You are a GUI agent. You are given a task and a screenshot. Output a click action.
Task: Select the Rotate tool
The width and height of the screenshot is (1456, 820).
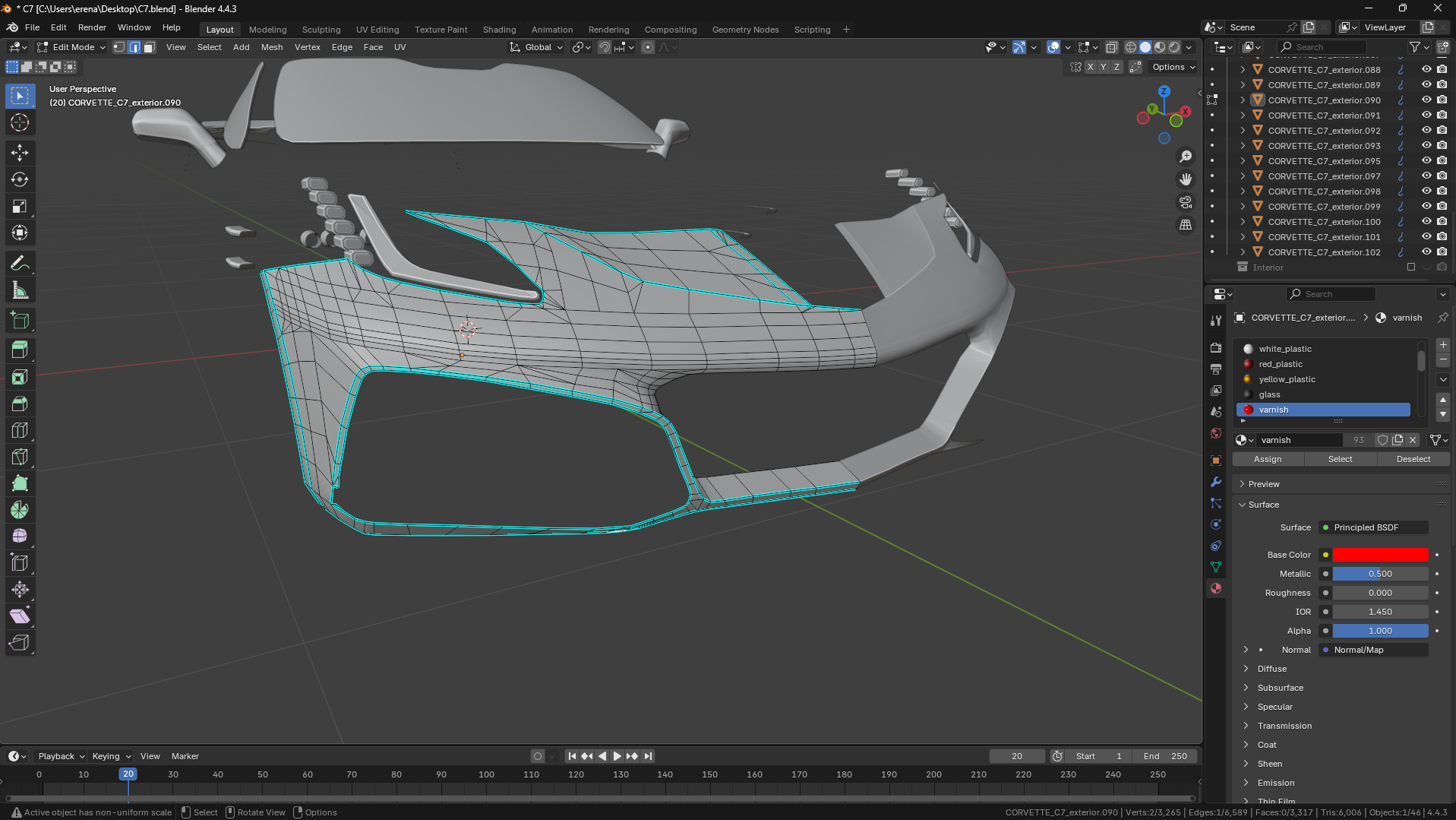click(x=20, y=179)
